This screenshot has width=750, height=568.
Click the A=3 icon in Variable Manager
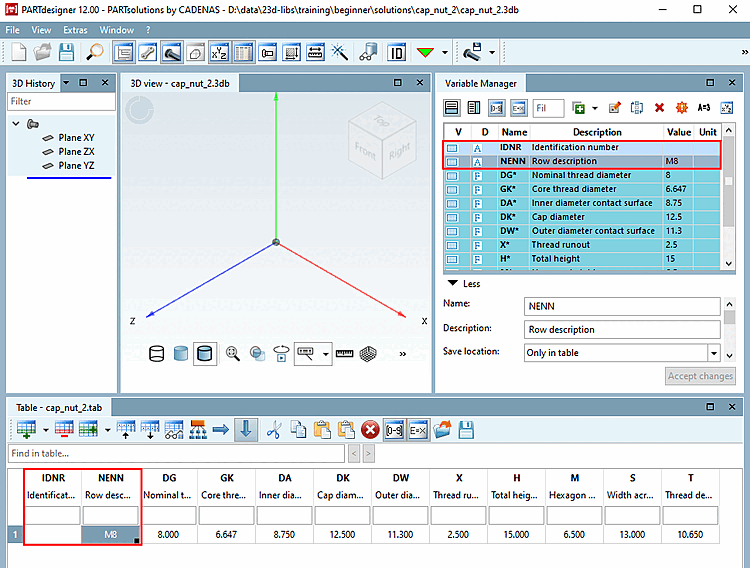tap(704, 108)
